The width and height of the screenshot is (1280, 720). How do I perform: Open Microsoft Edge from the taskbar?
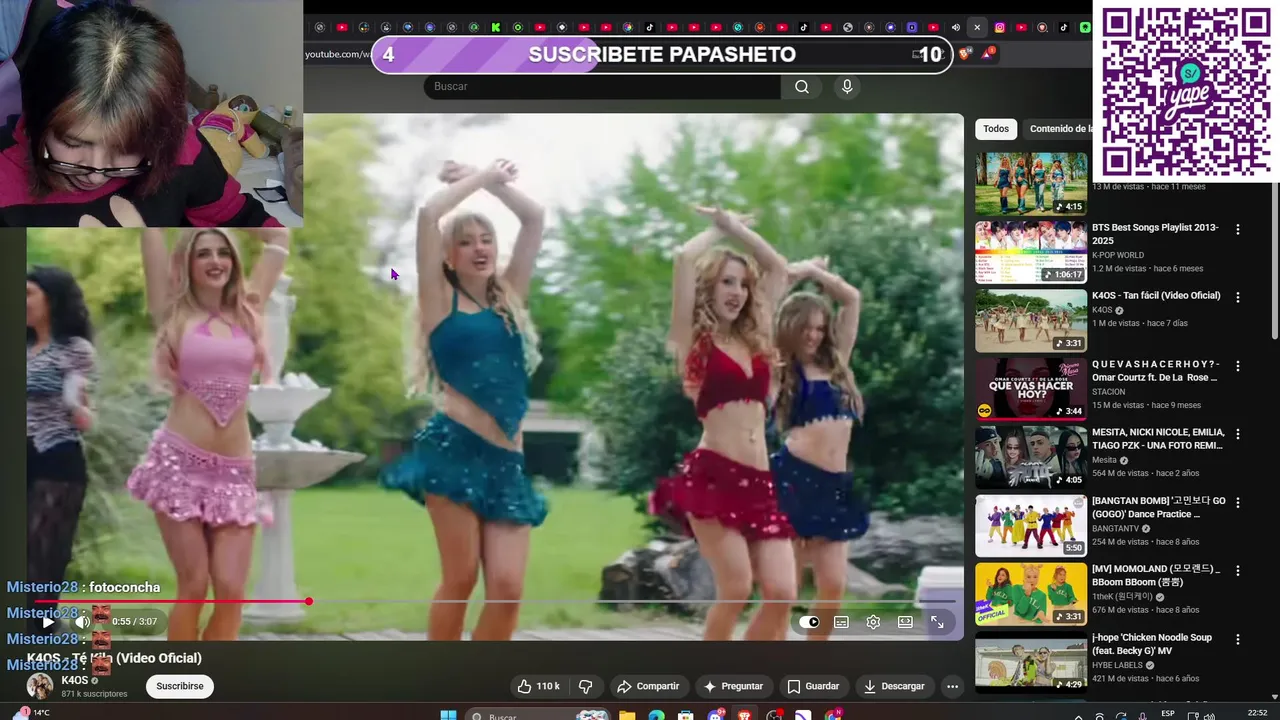pos(656,716)
